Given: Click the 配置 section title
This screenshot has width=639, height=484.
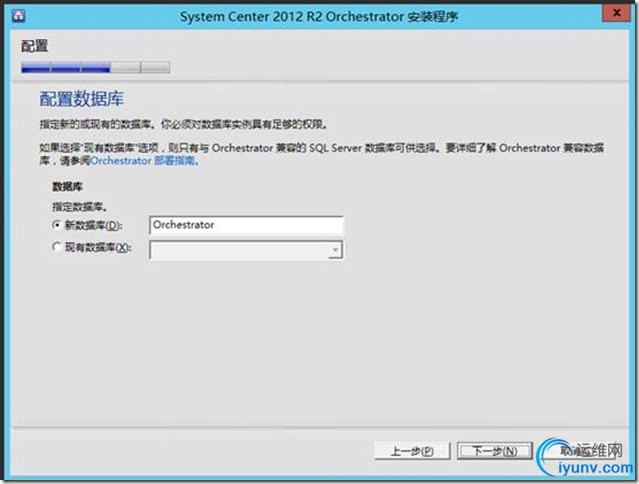Looking at the screenshot, I should click(35, 46).
